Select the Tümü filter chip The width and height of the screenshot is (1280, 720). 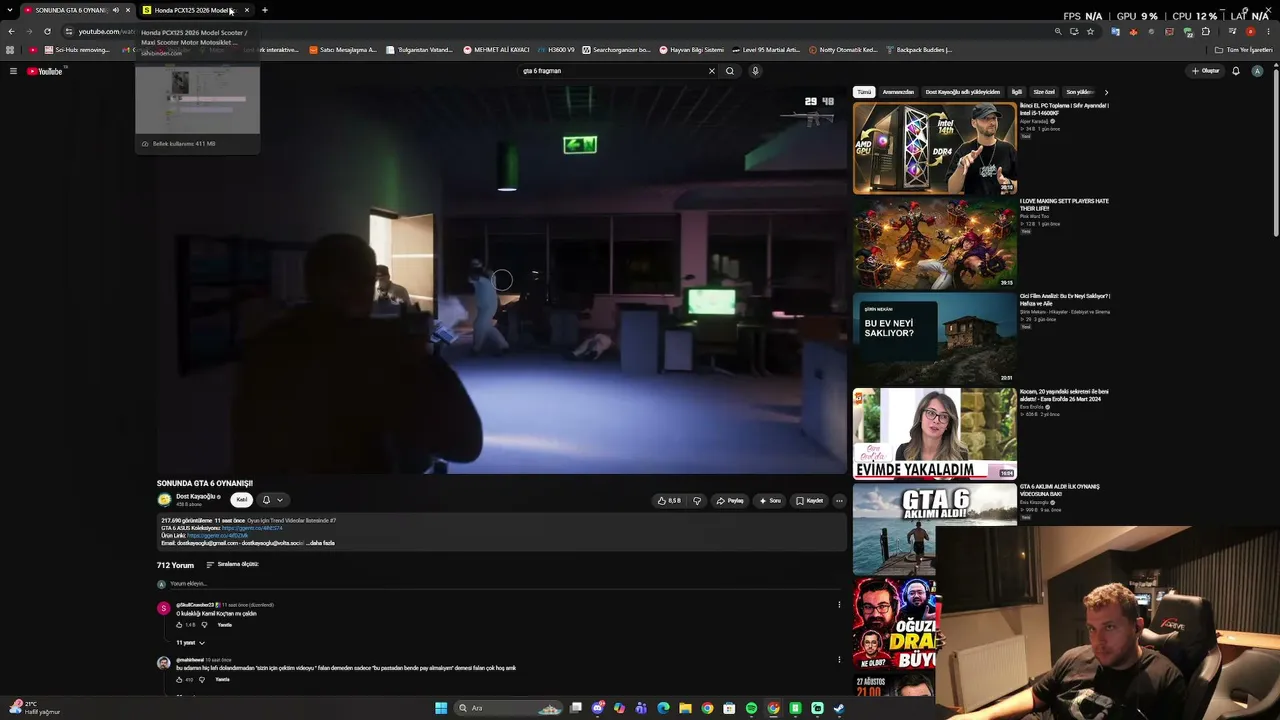864,92
